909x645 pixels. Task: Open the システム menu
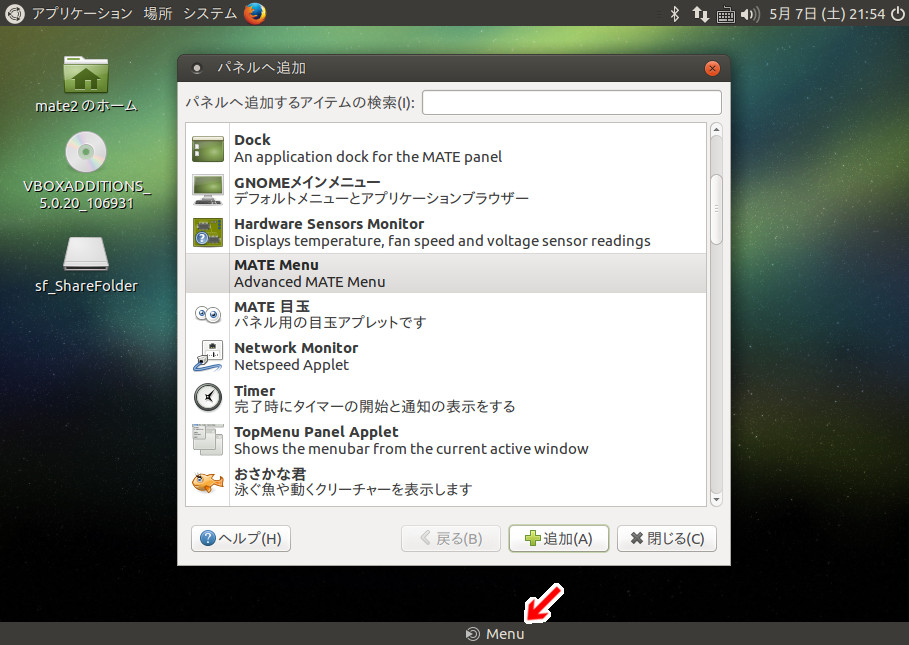coord(210,13)
